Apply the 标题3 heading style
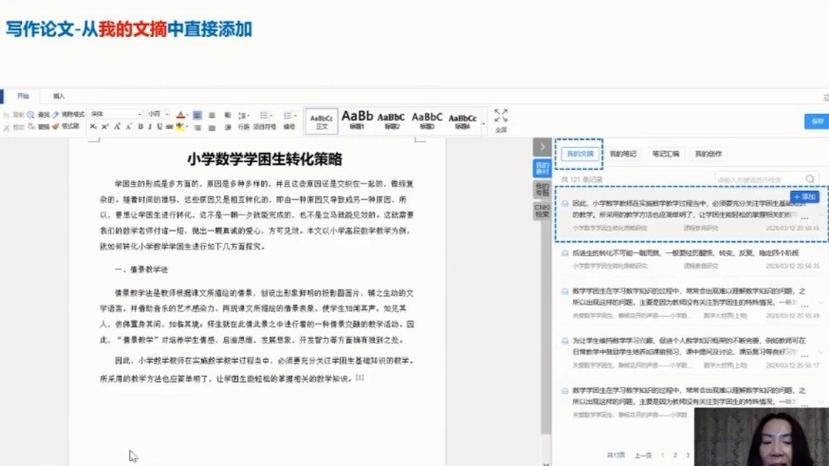829x466 pixels. (x=427, y=121)
